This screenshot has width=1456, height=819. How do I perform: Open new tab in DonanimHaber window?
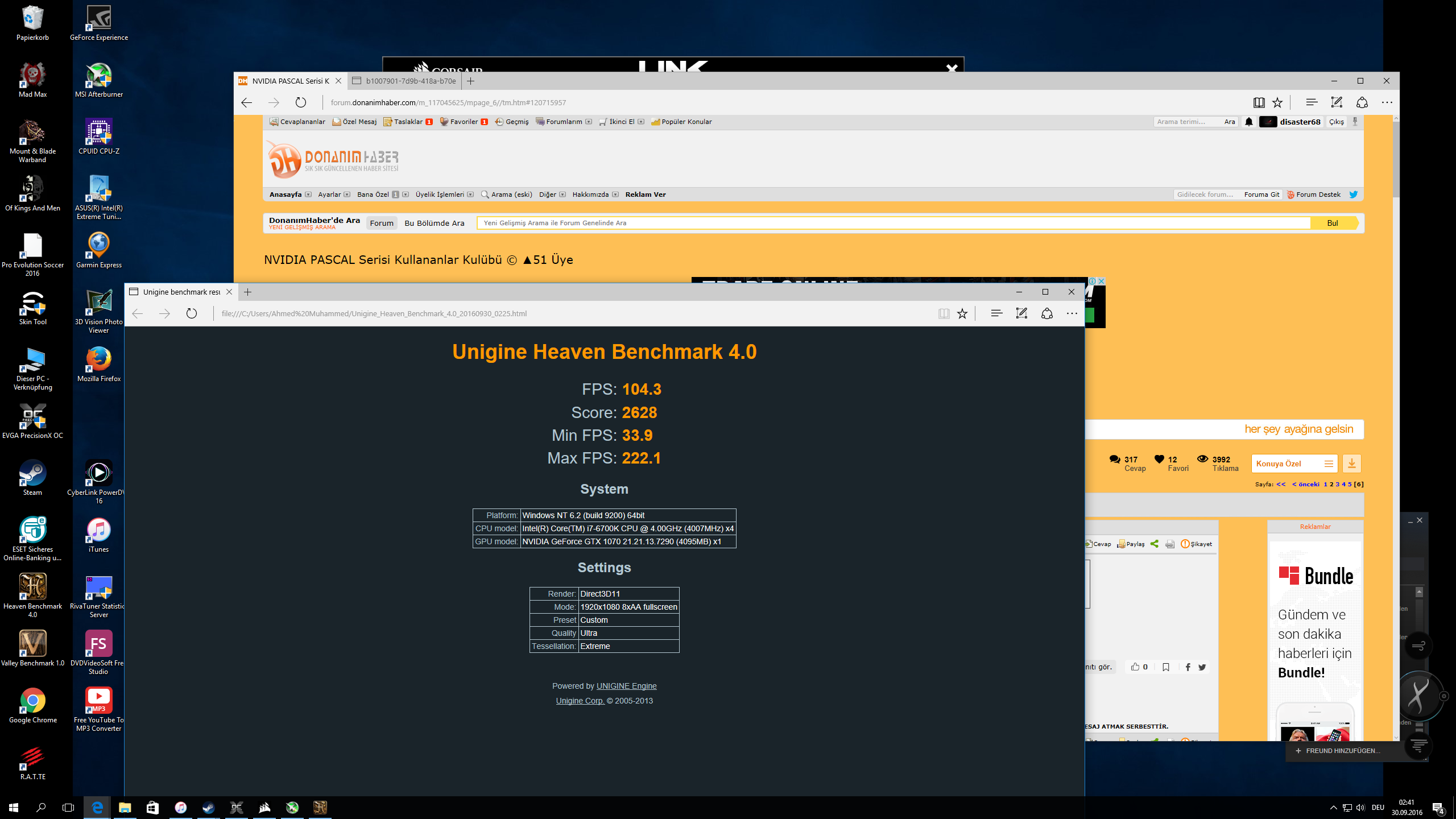[470, 81]
